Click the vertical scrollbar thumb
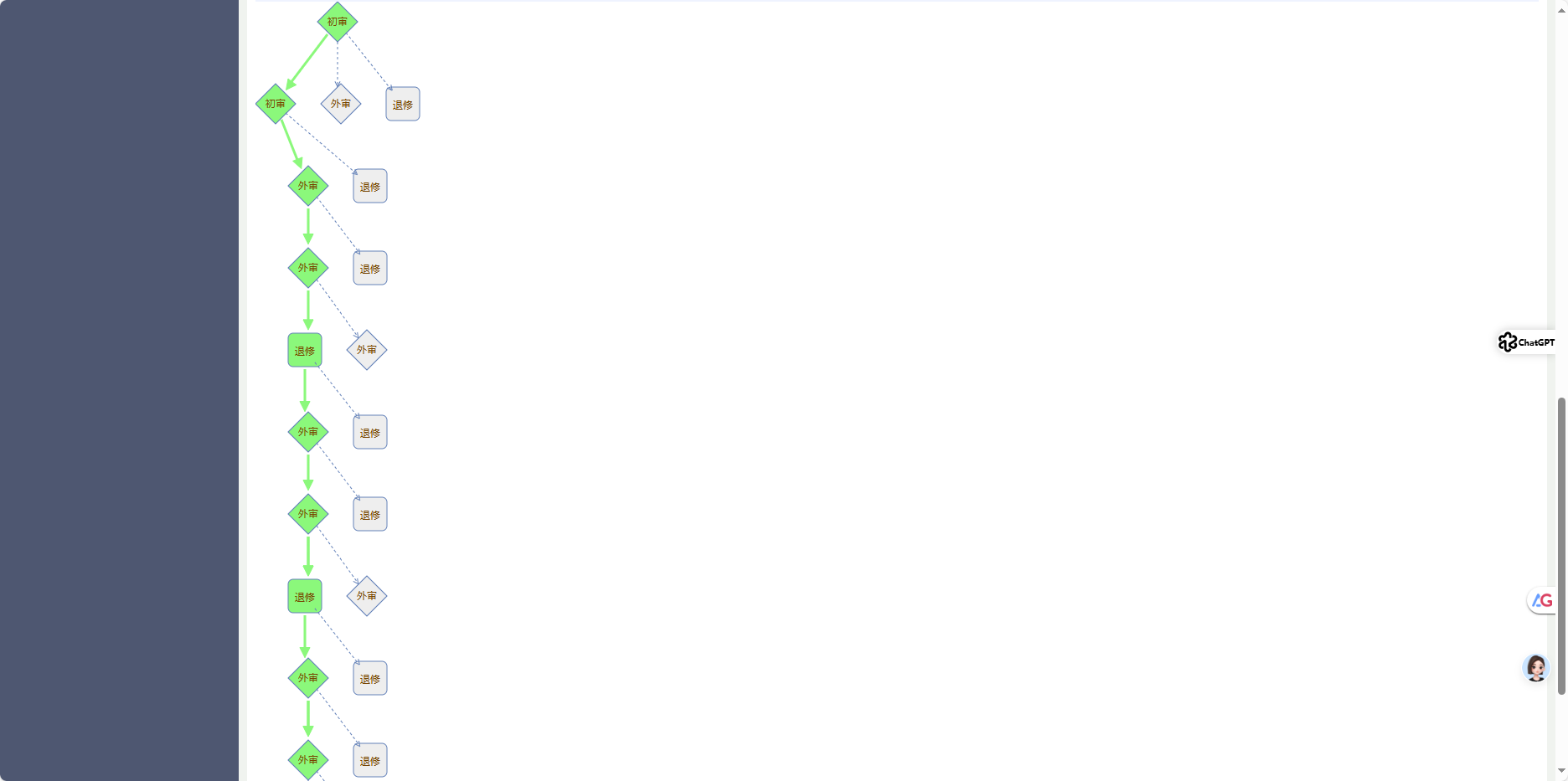The image size is (1568, 781). [x=1561, y=546]
